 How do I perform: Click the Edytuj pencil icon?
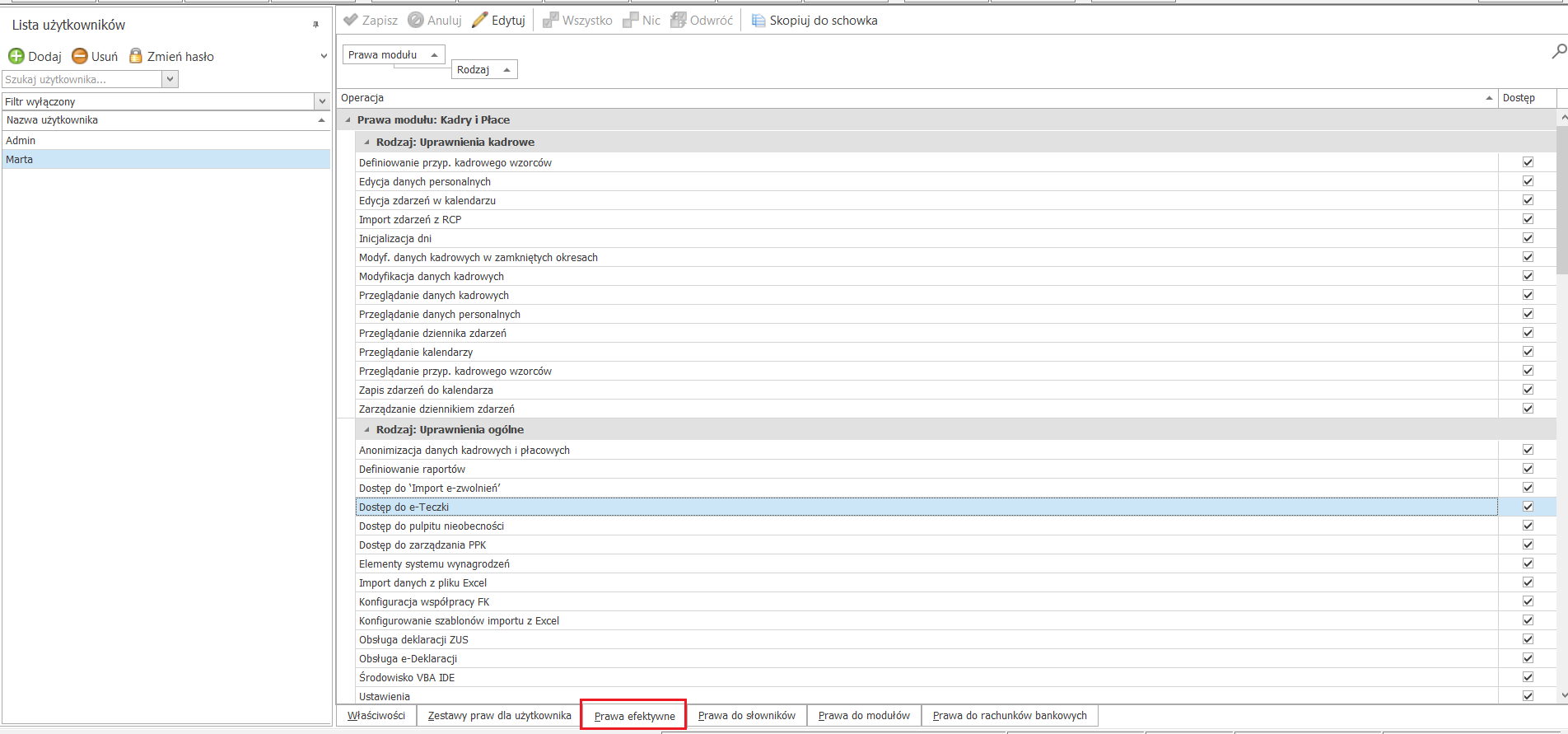[x=479, y=20]
